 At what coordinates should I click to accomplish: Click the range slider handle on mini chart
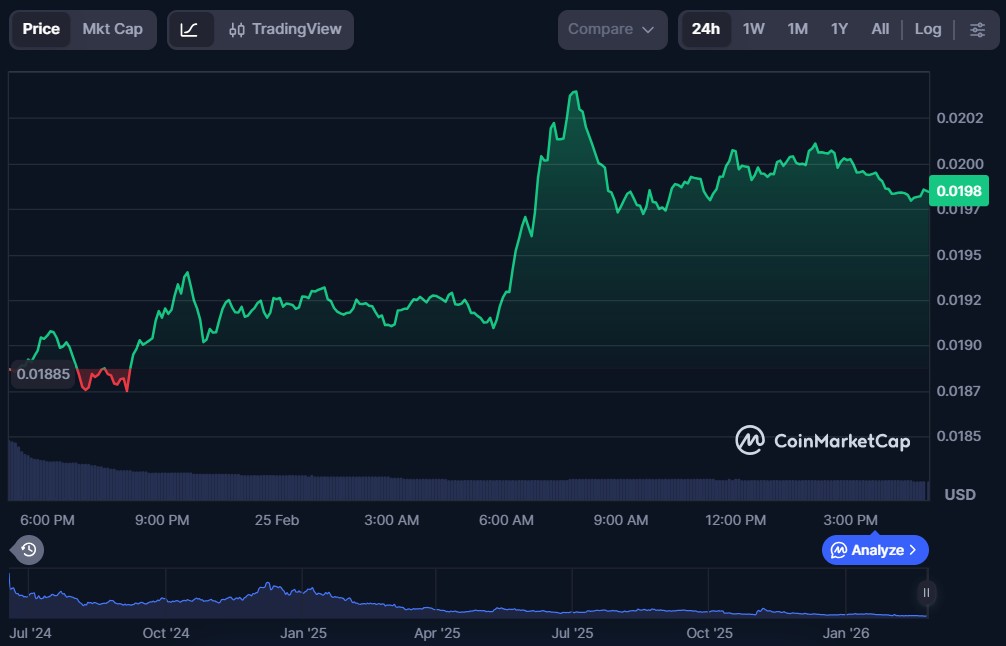pyautogui.click(x=926, y=593)
